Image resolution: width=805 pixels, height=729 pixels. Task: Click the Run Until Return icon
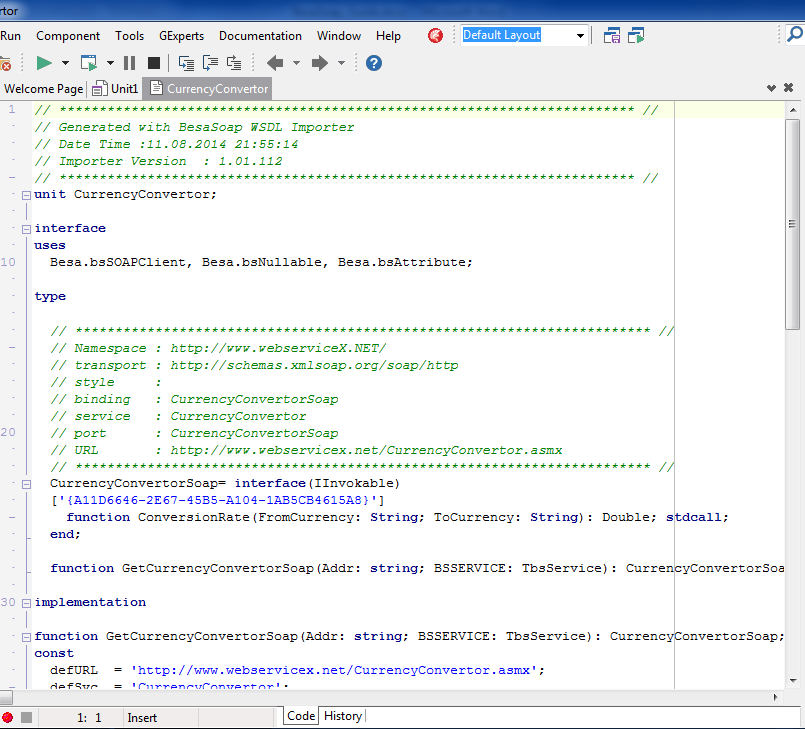[234, 63]
